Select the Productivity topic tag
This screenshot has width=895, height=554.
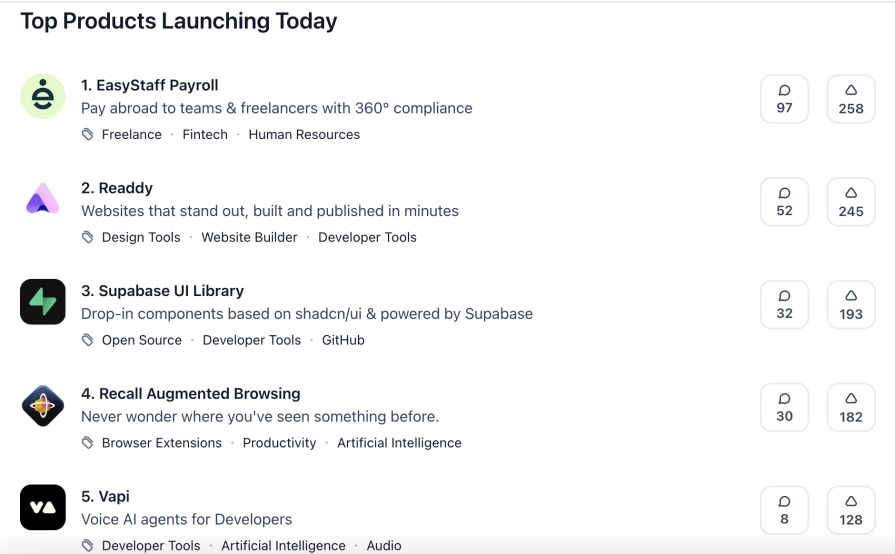coord(279,443)
